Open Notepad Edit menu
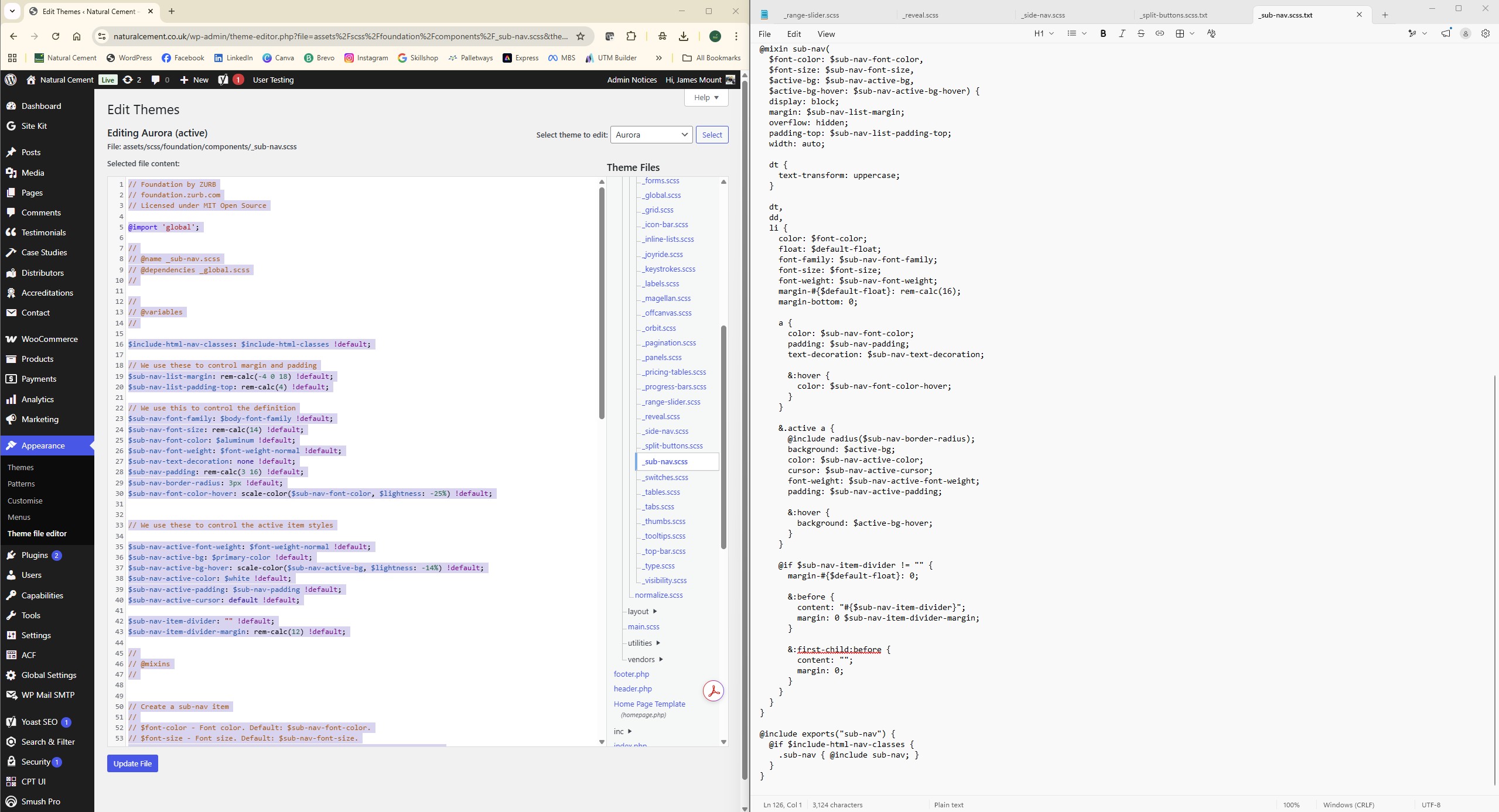This screenshot has height=812, width=1499. [x=794, y=34]
